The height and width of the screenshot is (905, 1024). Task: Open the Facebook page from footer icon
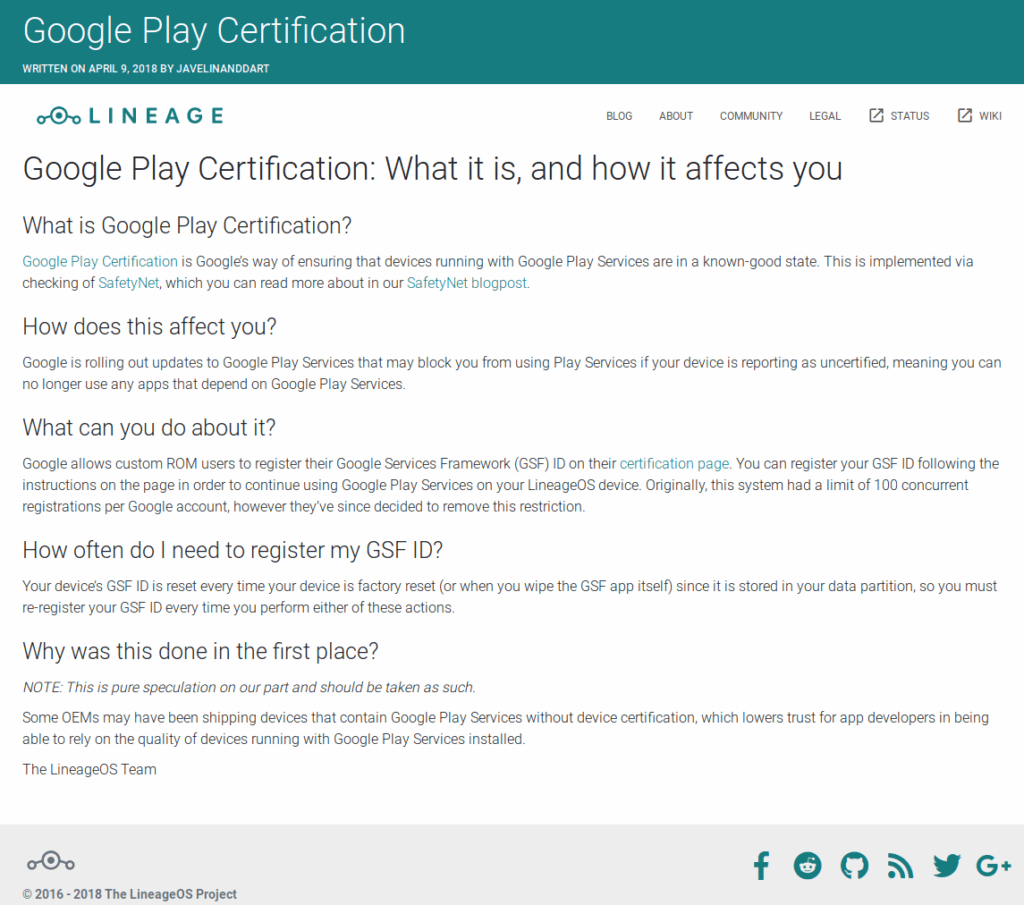point(761,866)
